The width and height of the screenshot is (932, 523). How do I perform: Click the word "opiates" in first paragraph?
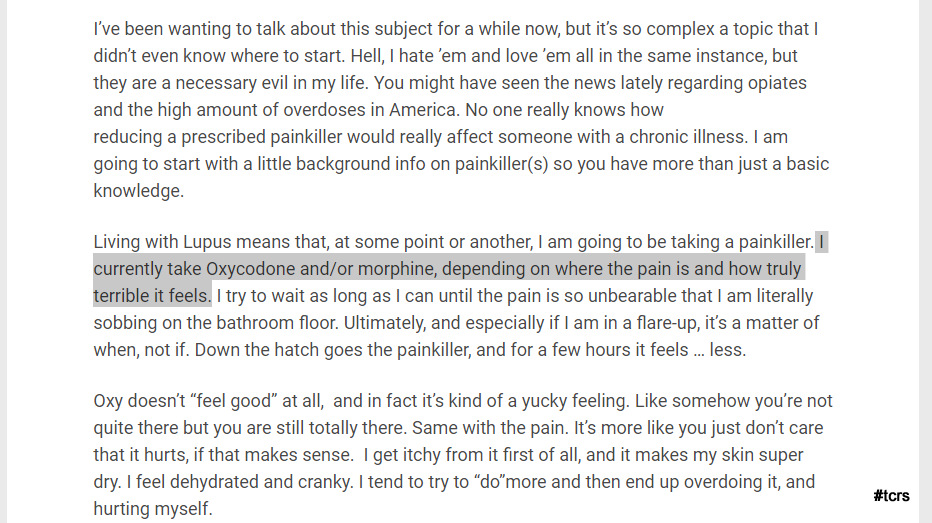tap(777, 83)
